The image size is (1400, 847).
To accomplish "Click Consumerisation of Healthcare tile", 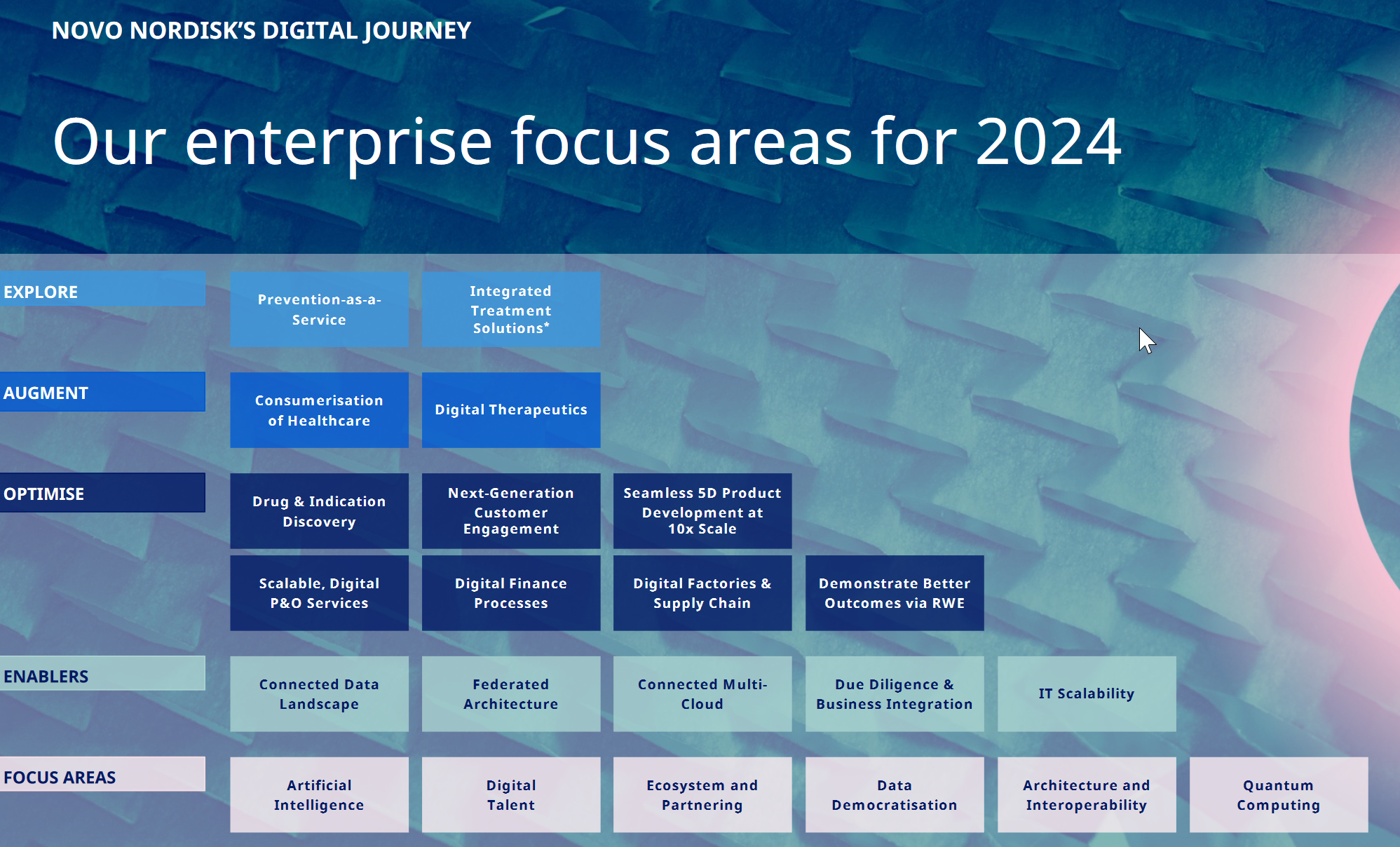I will click(319, 410).
